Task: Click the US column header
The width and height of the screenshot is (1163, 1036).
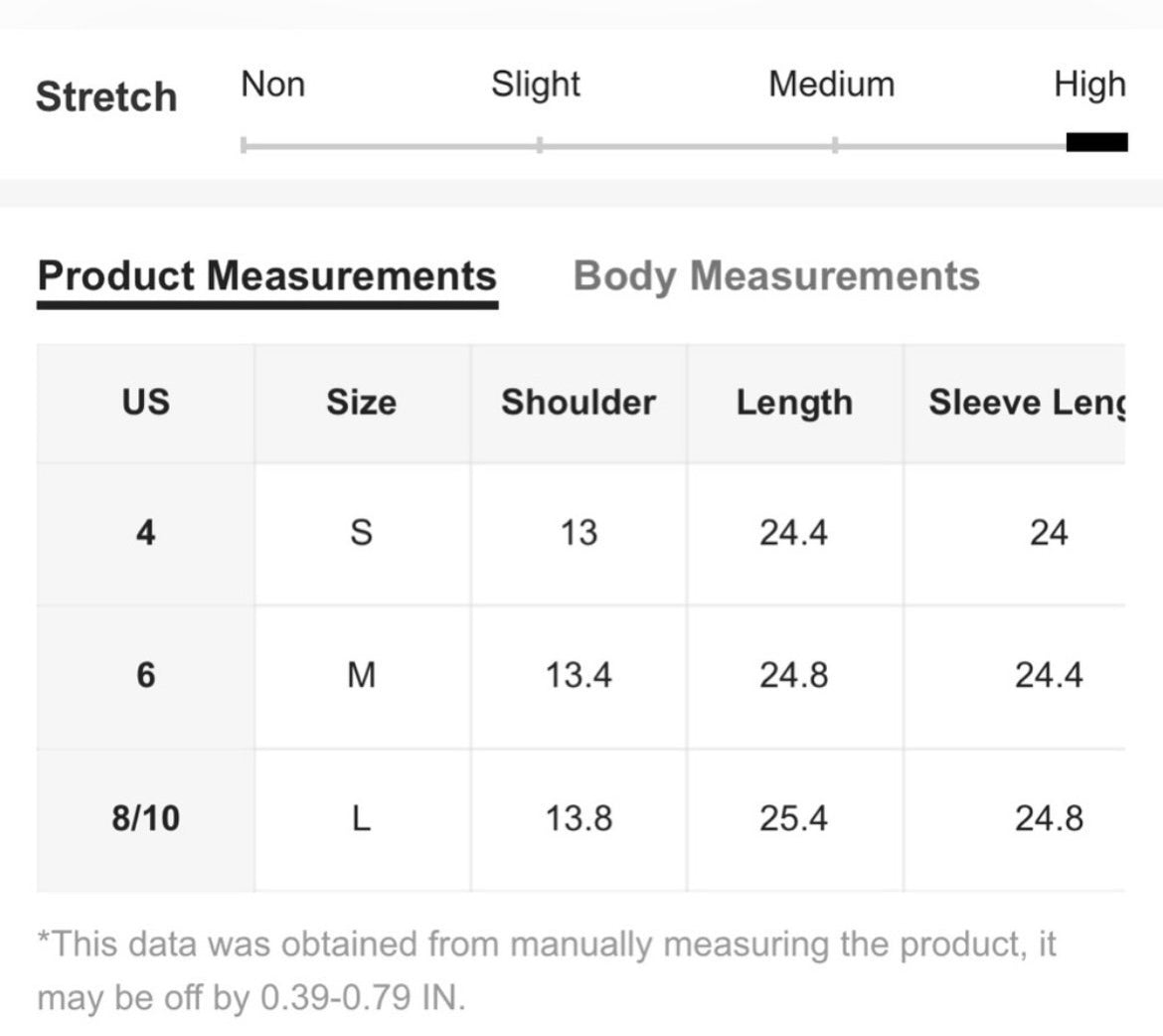Action: click(x=146, y=403)
